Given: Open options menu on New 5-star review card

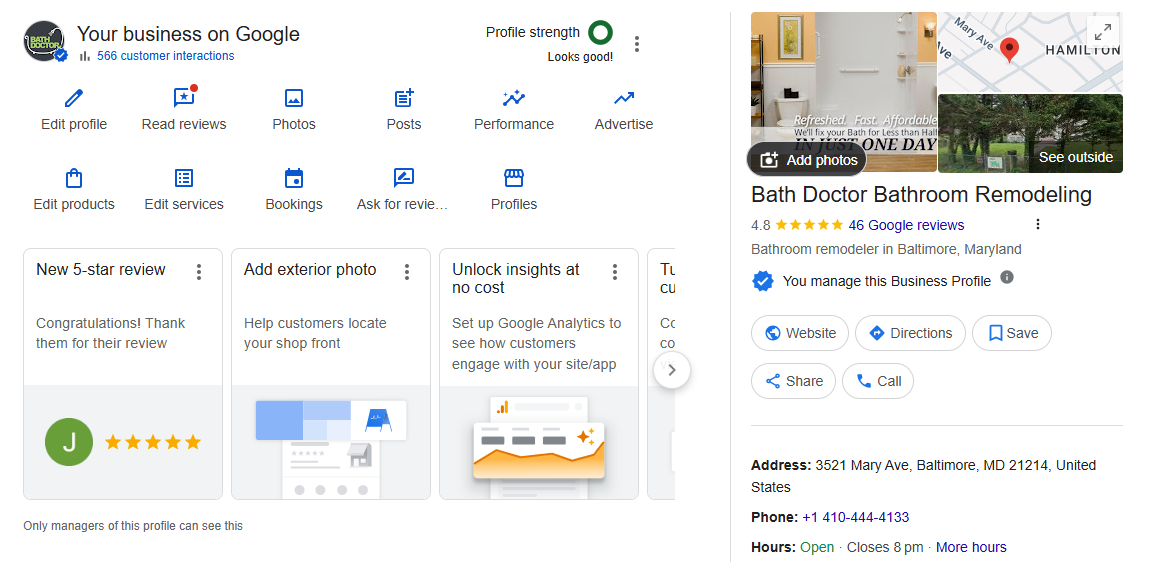Looking at the screenshot, I should pyautogui.click(x=198, y=272).
